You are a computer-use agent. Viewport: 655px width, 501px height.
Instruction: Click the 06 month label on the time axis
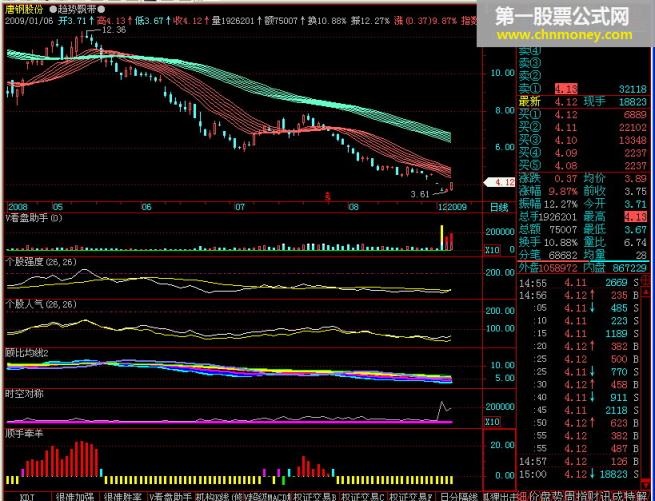147,207
